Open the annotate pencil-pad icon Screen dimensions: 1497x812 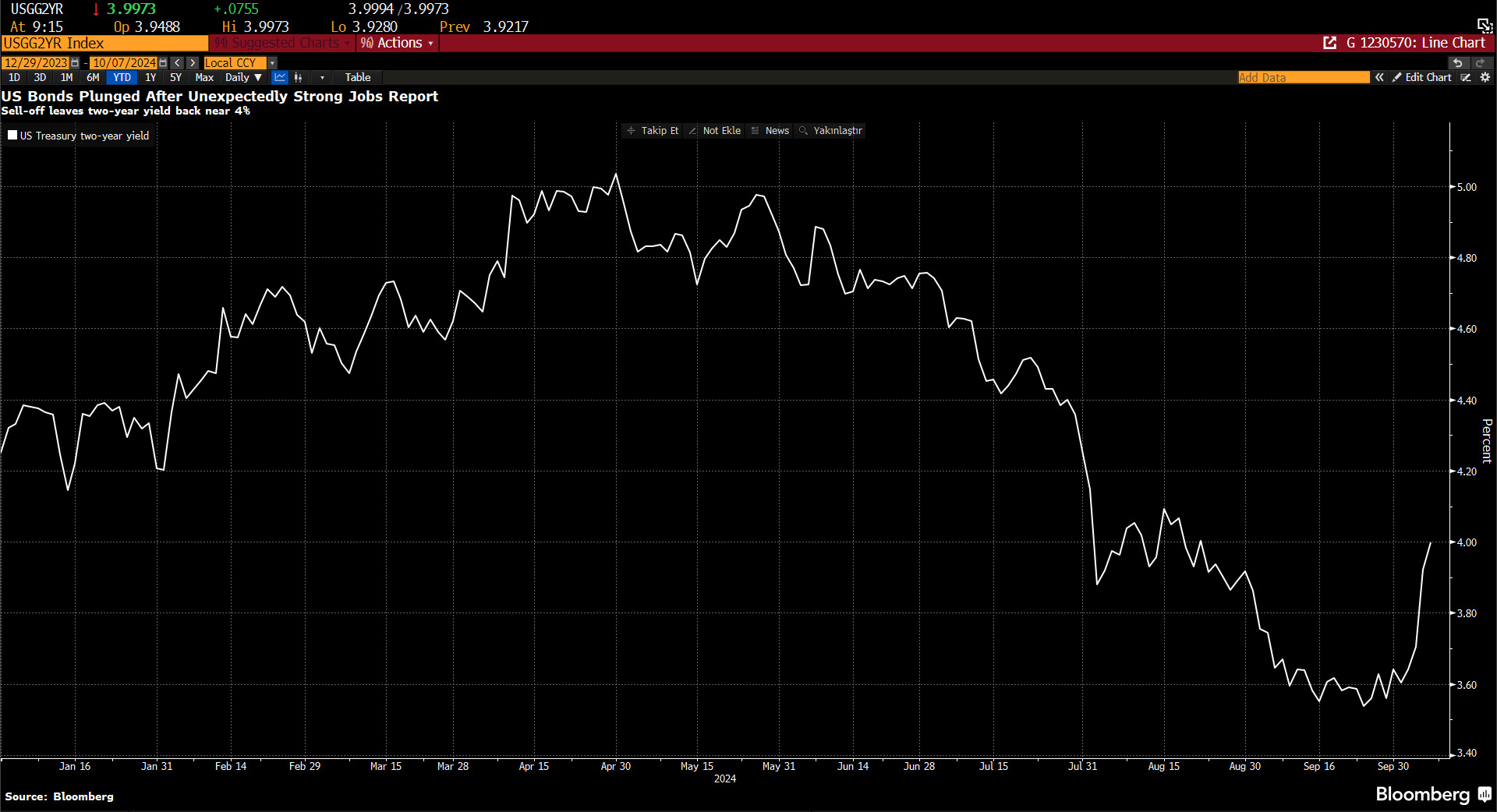[1466, 77]
